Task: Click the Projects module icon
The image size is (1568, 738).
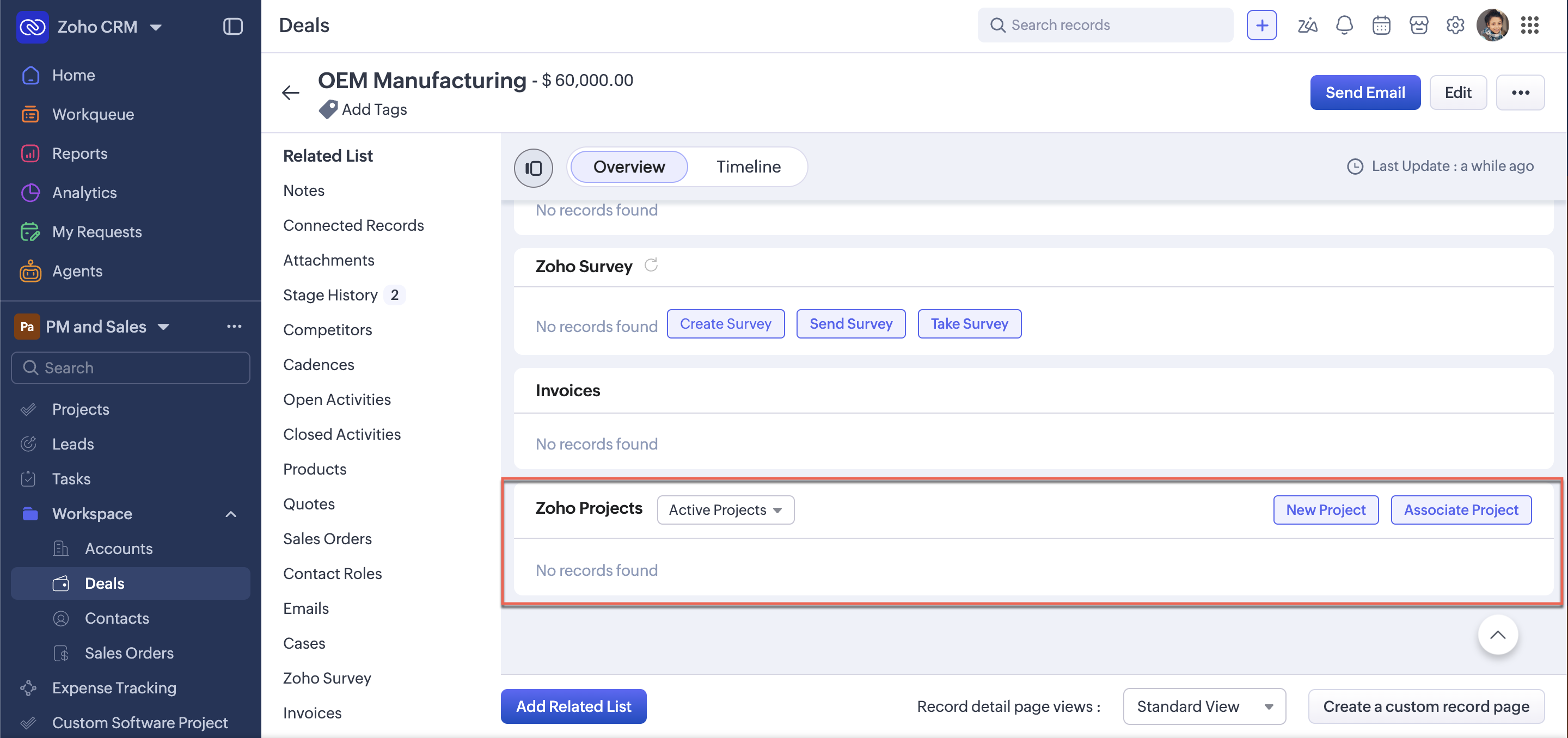Action: pyautogui.click(x=29, y=409)
